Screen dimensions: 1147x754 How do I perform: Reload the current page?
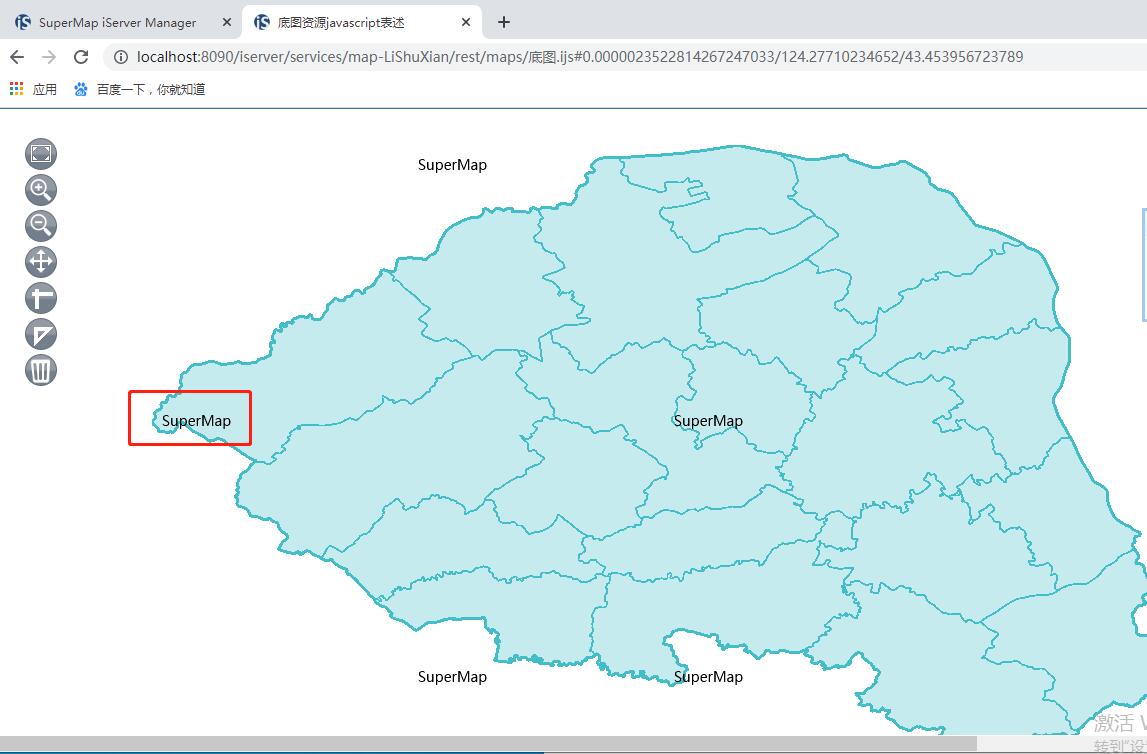(81, 57)
